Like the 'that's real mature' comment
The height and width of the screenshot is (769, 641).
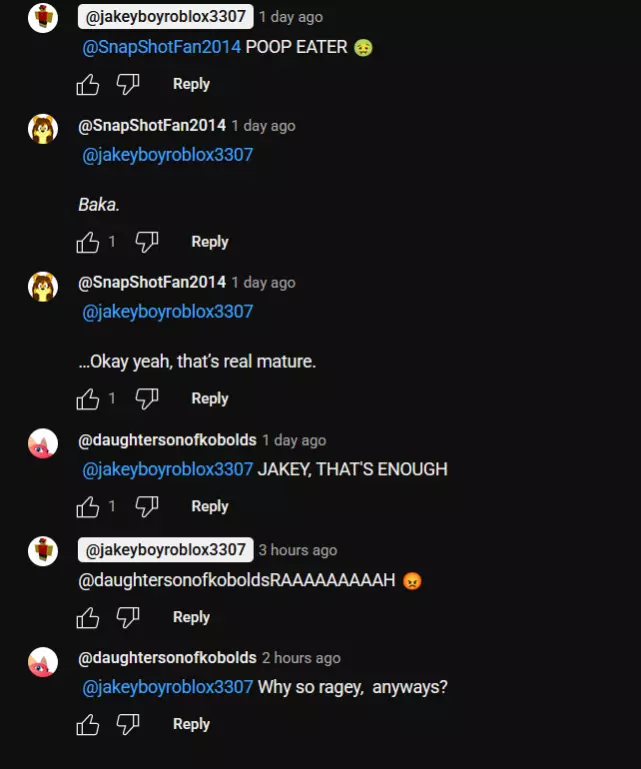click(x=88, y=399)
